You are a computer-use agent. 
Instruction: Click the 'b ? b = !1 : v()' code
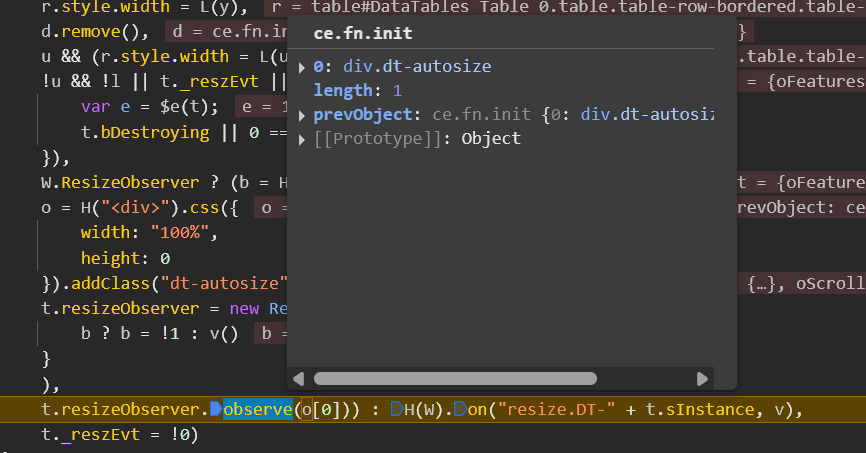click(160, 334)
